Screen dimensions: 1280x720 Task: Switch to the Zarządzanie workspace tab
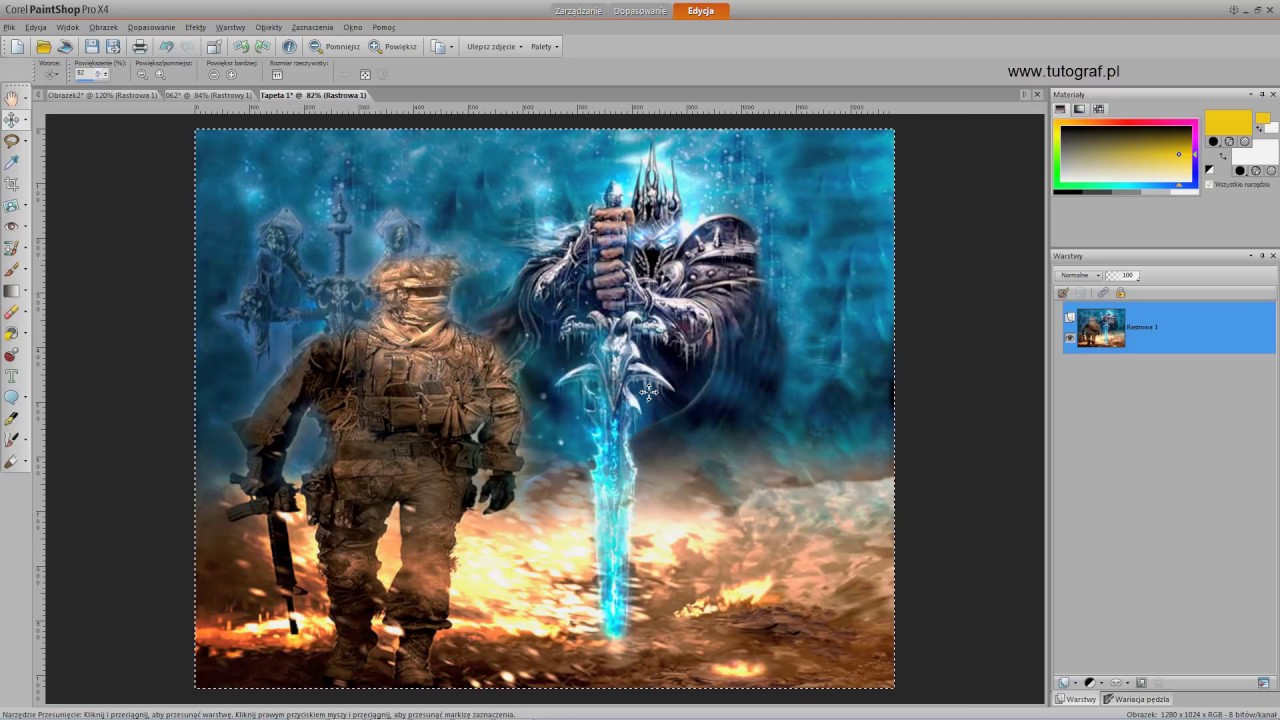click(579, 11)
